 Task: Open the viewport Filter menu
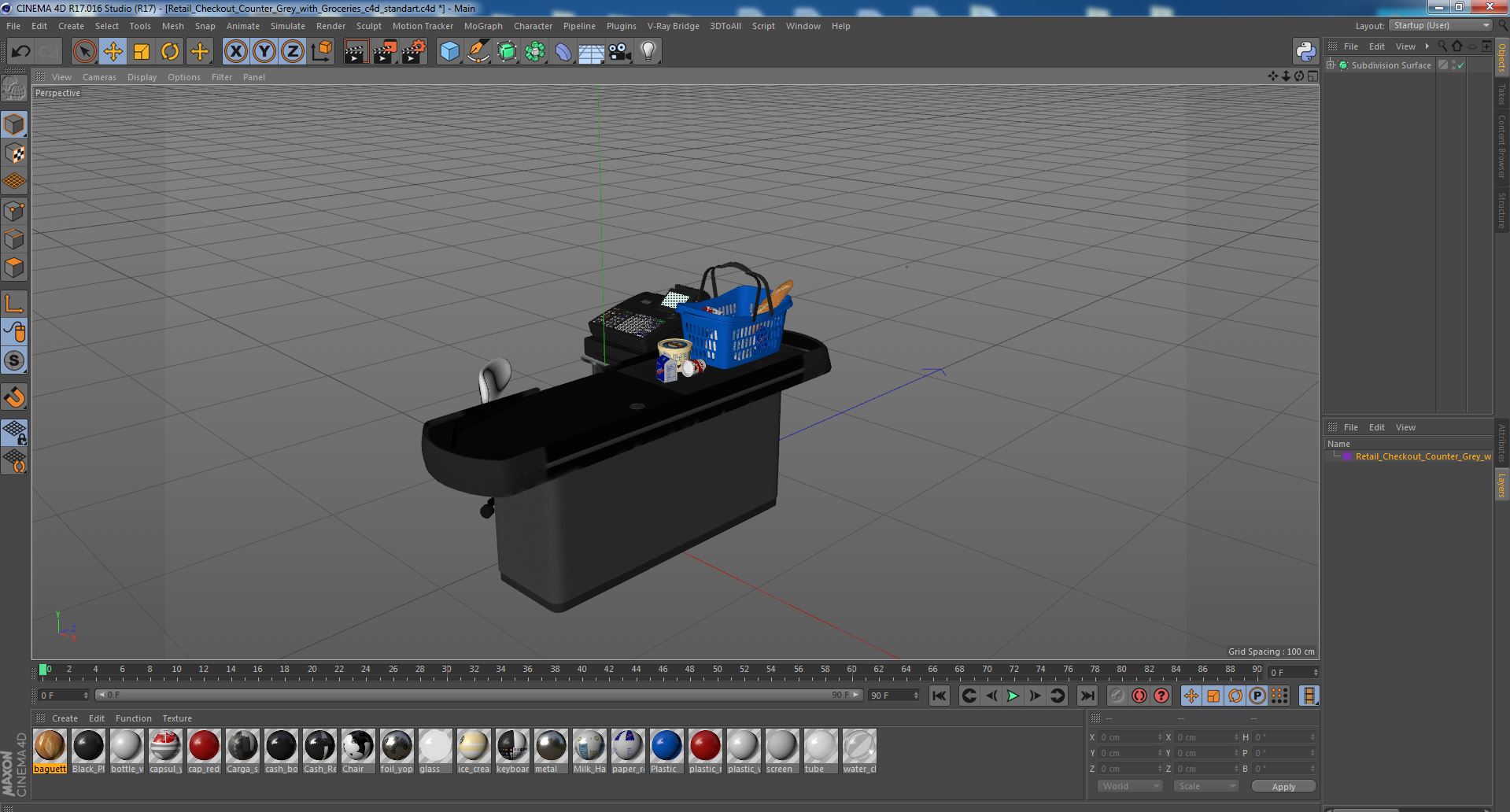[222, 77]
